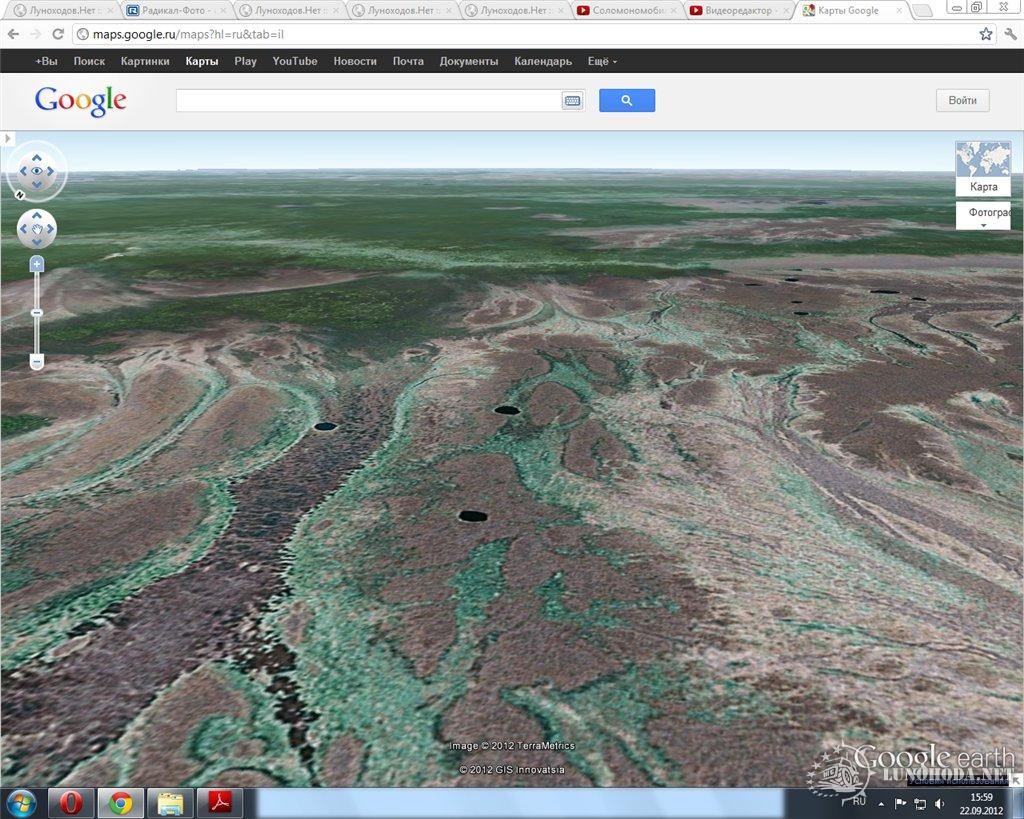Open +Вы in the Google bar

pos(46,61)
